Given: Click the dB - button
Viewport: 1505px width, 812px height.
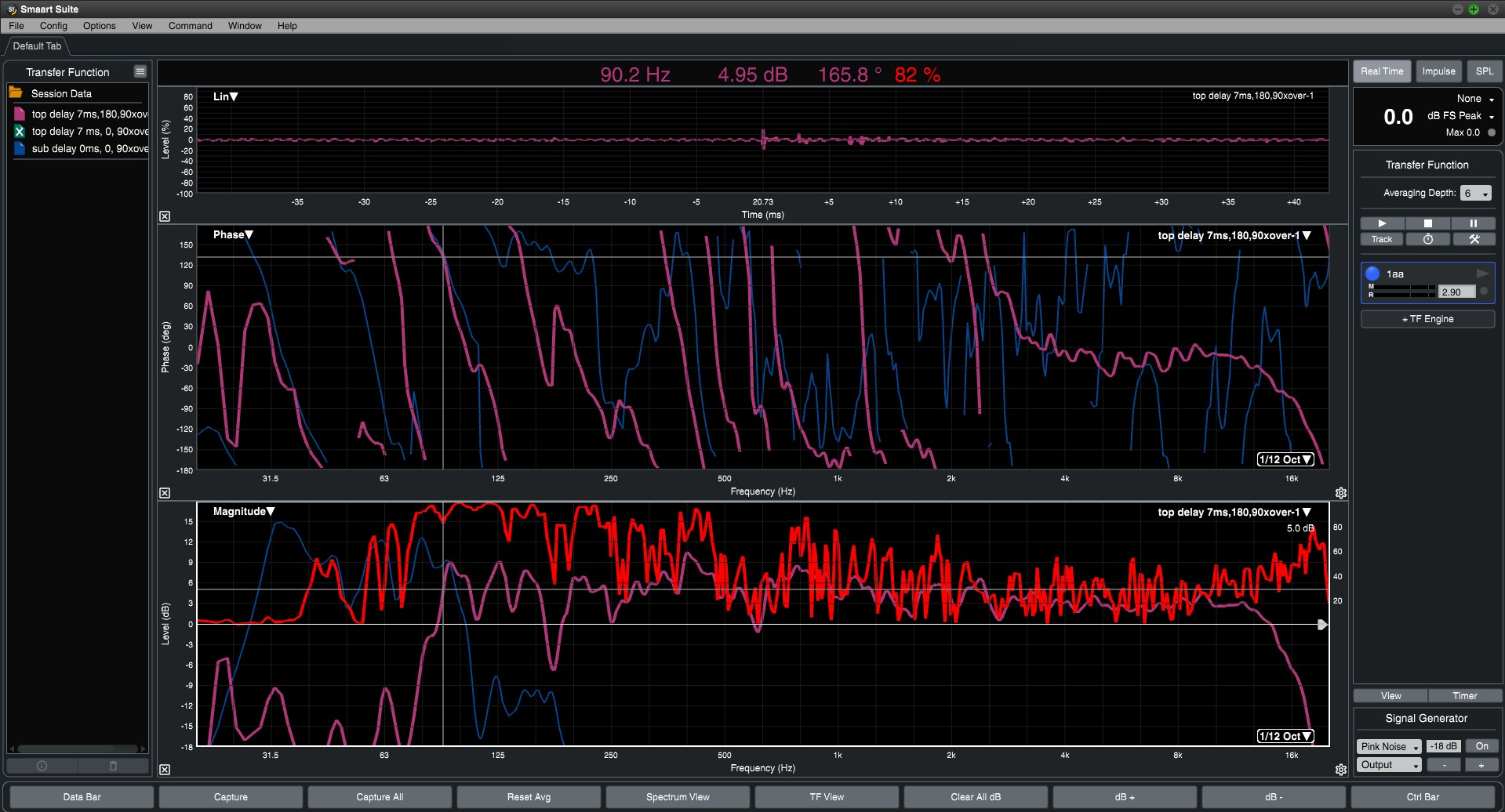Looking at the screenshot, I should pyautogui.click(x=1274, y=797).
